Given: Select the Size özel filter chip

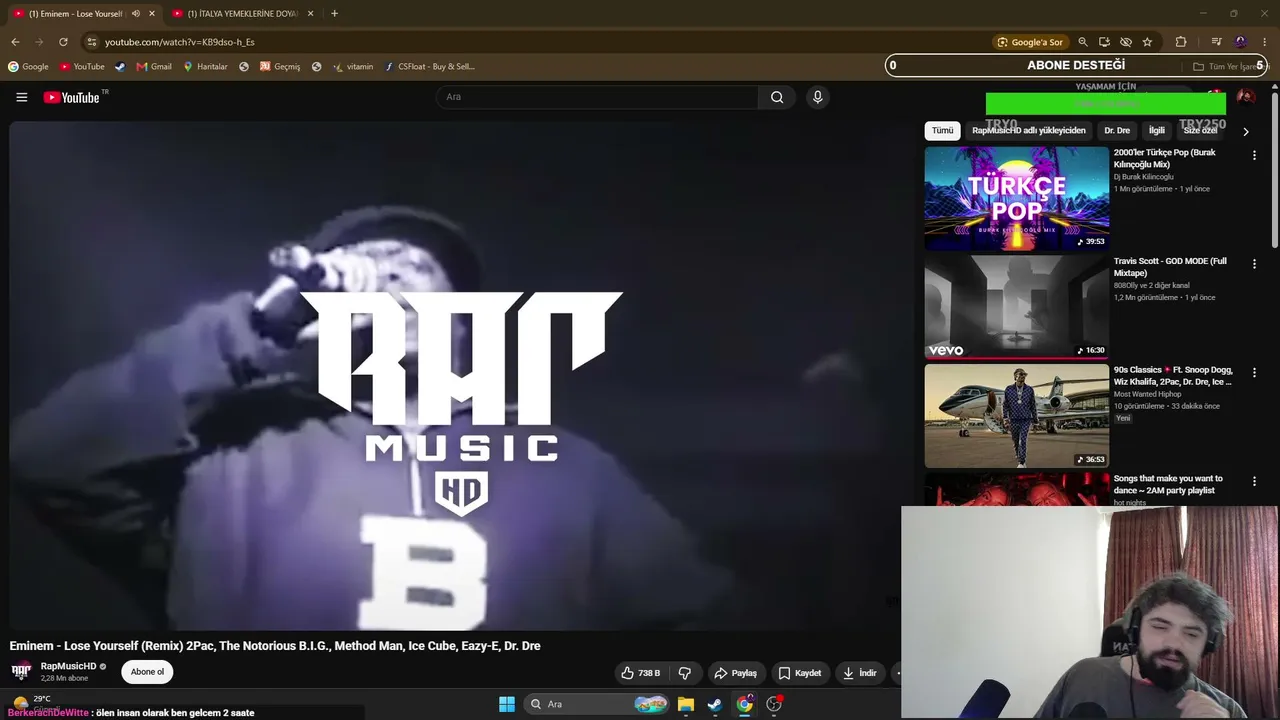Looking at the screenshot, I should pyautogui.click(x=1200, y=131).
